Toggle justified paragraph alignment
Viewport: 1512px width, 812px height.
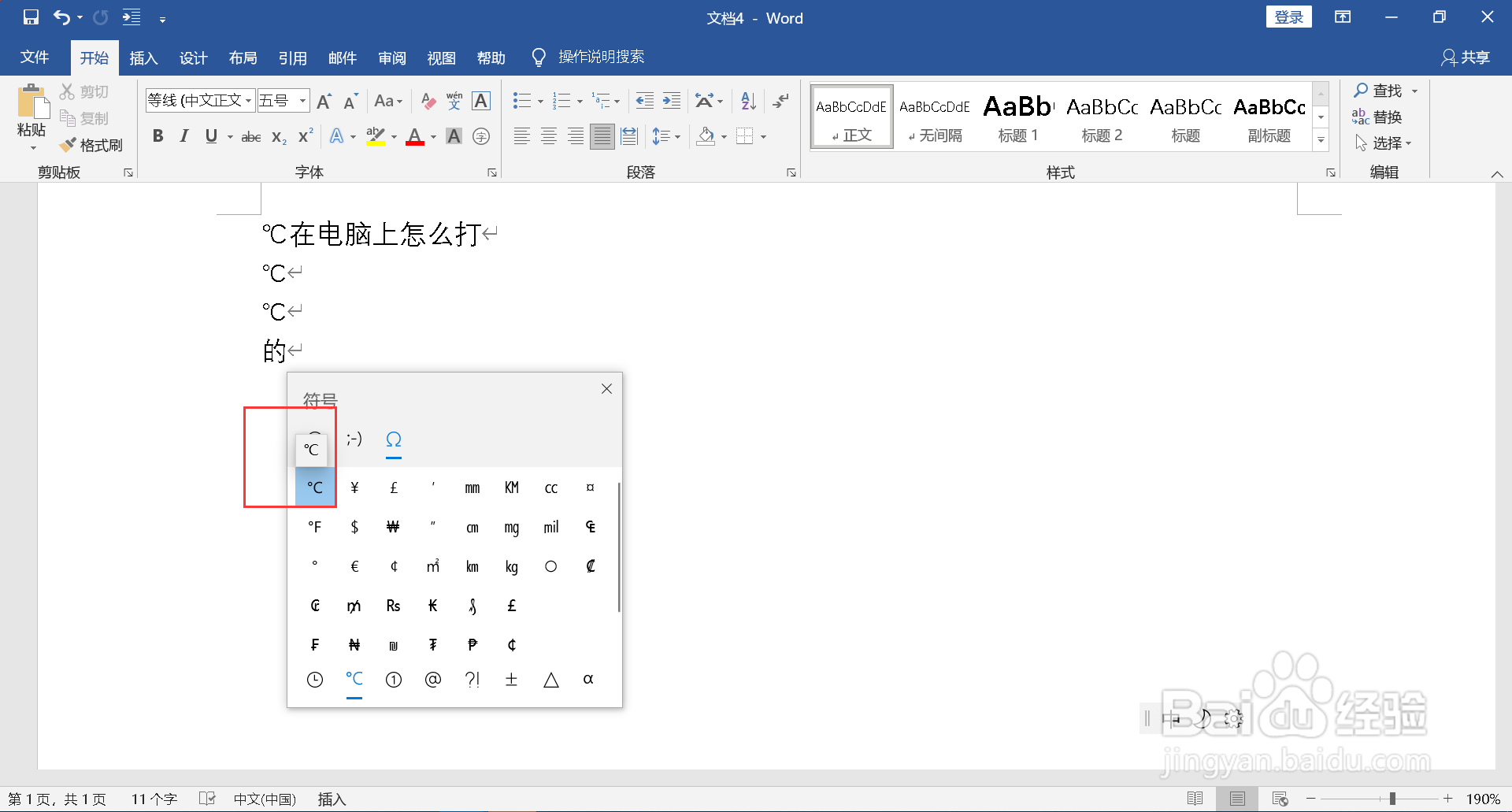tap(602, 137)
